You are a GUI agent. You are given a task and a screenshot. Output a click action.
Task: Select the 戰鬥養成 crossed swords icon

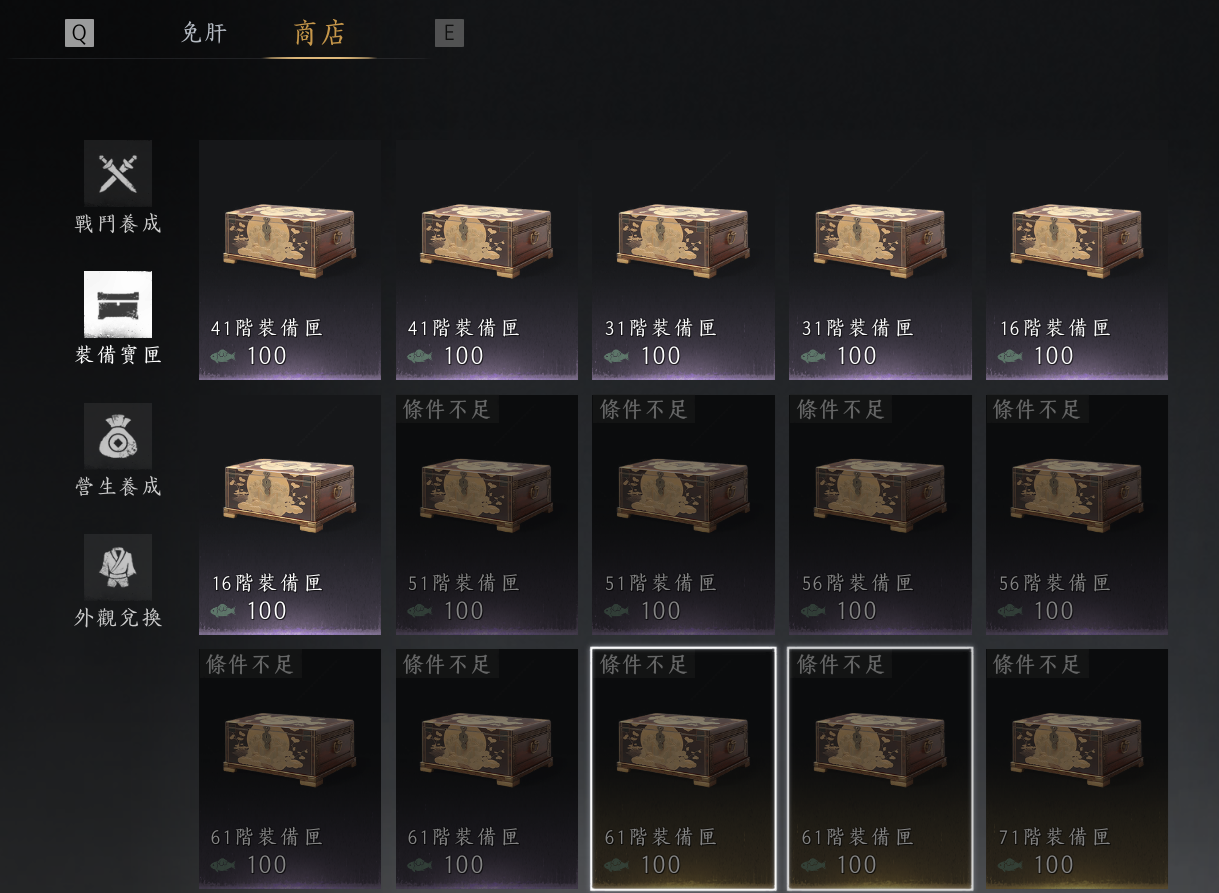pos(118,173)
